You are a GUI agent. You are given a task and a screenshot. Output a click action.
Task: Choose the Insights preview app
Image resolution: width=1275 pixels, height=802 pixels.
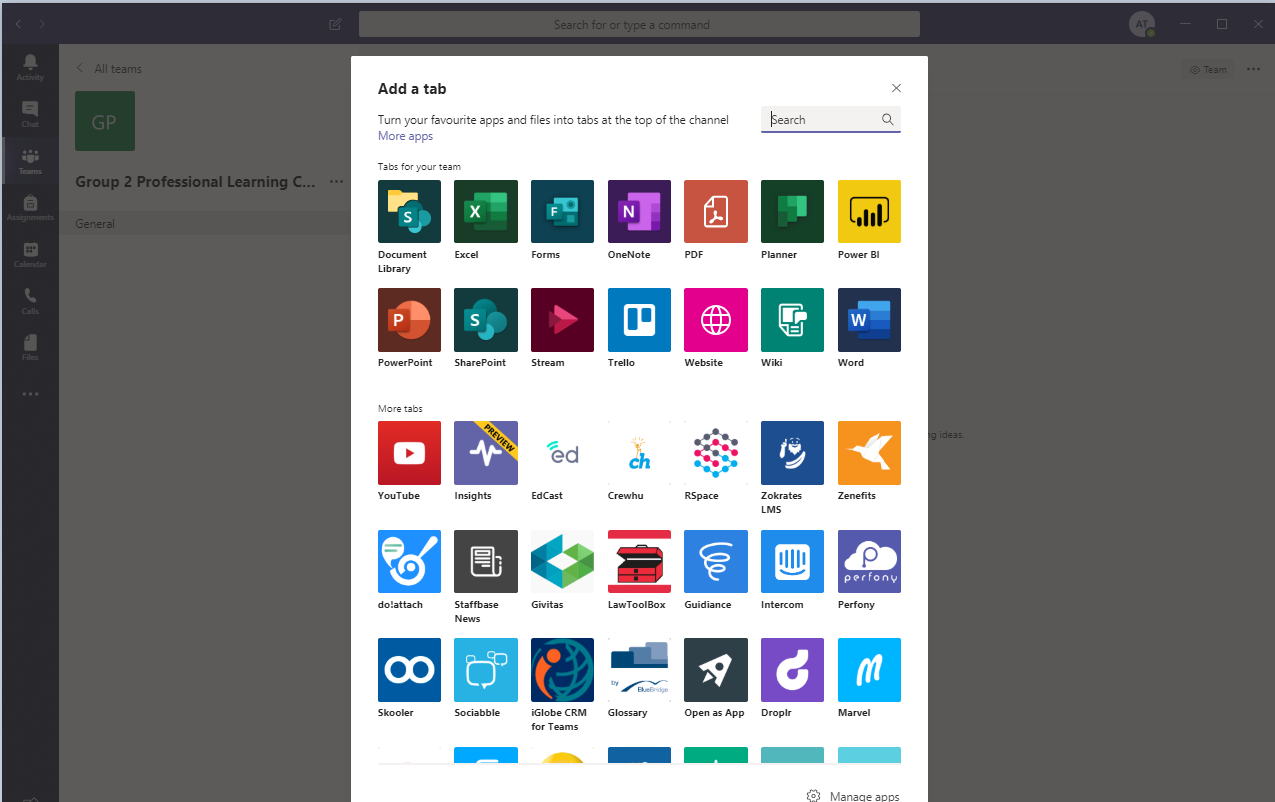[x=486, y=453]
